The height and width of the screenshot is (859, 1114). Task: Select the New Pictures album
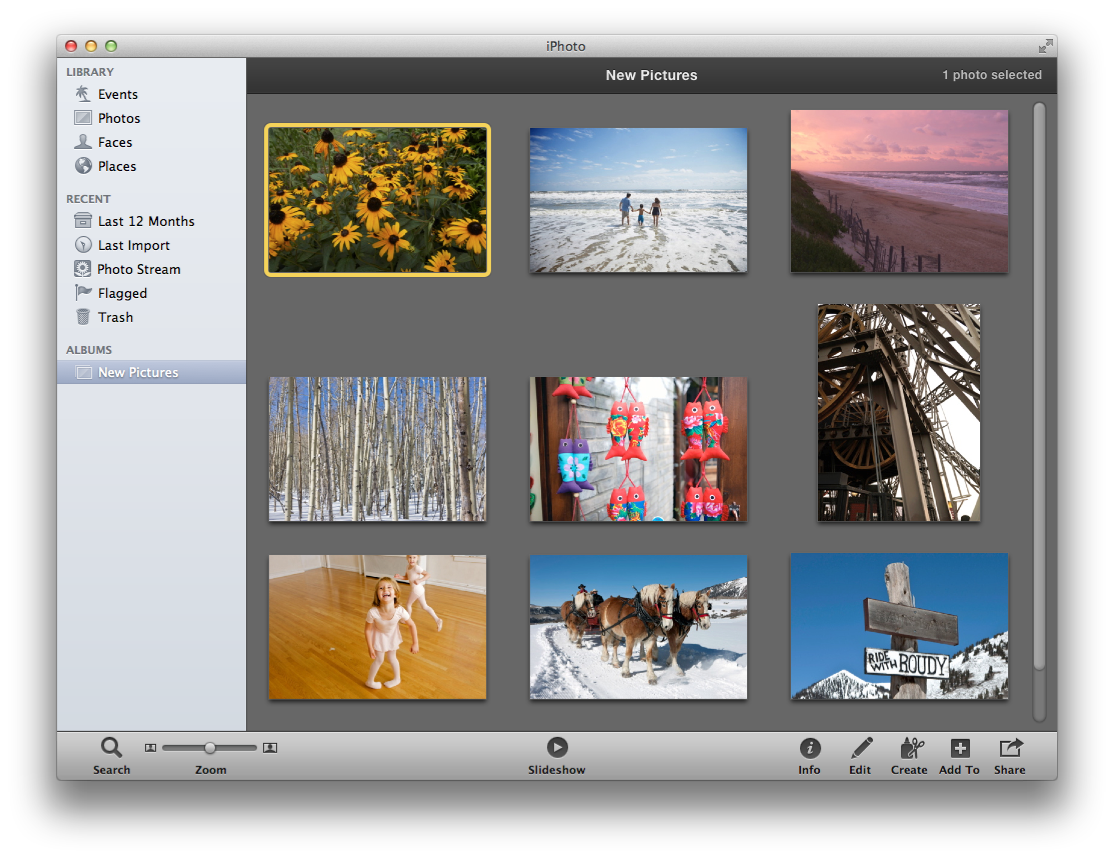pyautogui.click(x=137, y=372)
